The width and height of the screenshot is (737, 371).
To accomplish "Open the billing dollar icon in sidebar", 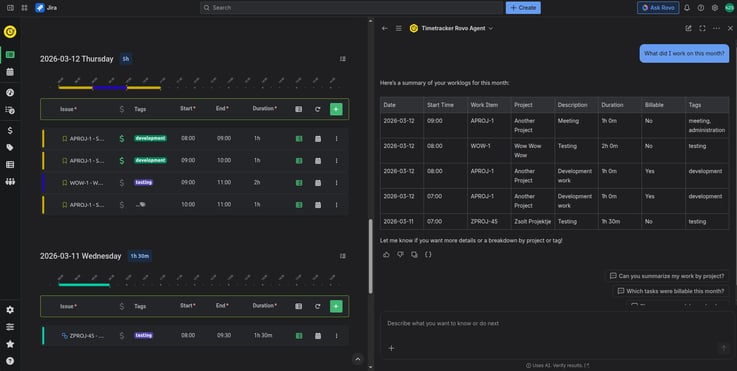I will coord(10,130).
